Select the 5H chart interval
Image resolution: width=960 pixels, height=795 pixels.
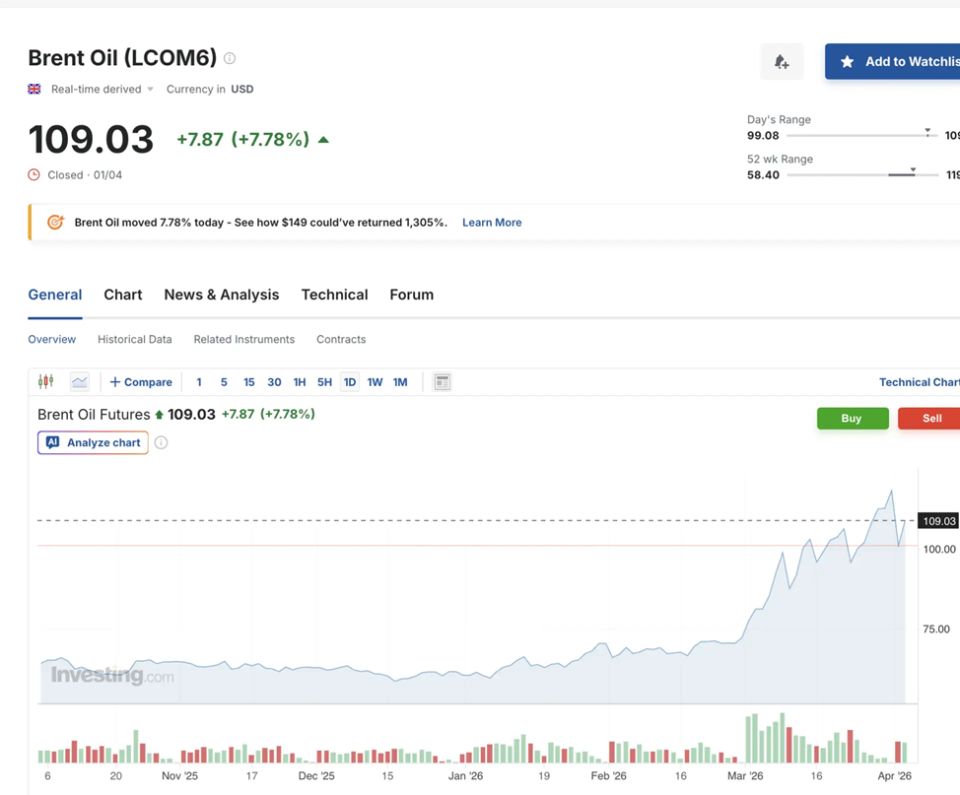point(324,382)
